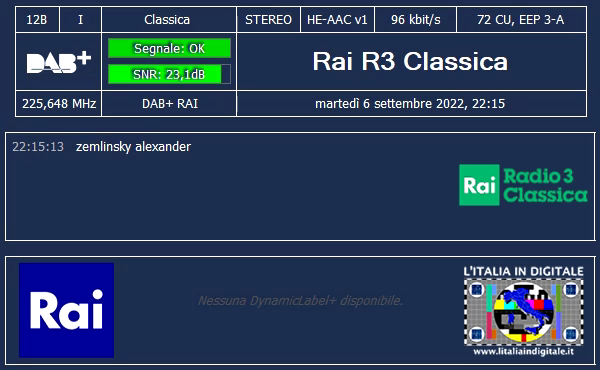Click the DAB+ logo
Image resolution: width=600 pixels, height=370 pixels.
point(59,62)
